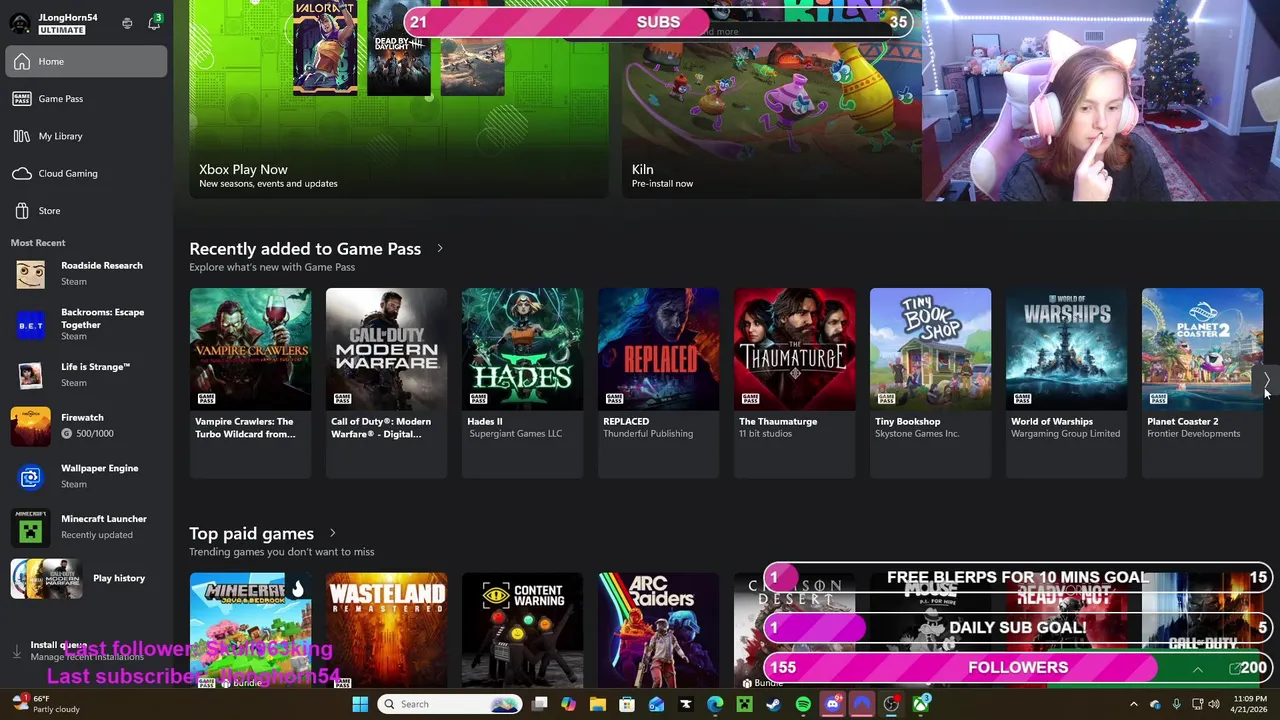Launch Copilot from the taskbar
This screenshot has width=1280, height=720.
568,704
